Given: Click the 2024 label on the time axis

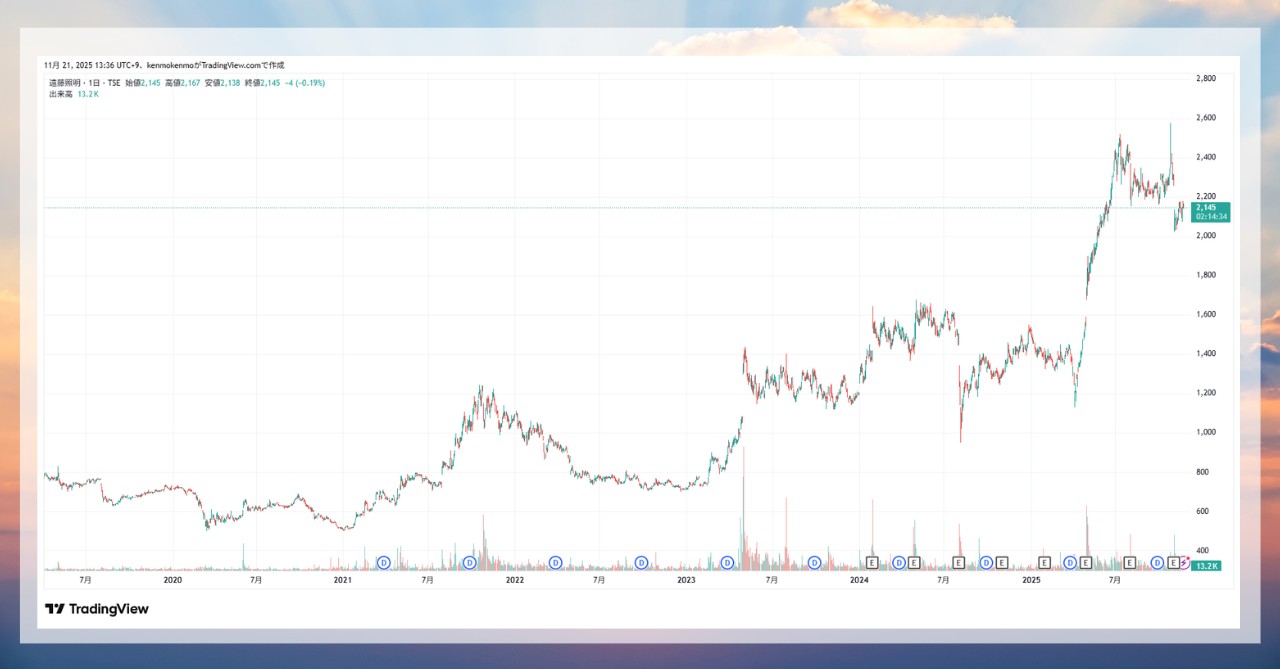Looking at the screenshot, I should [x=859, y=579].
